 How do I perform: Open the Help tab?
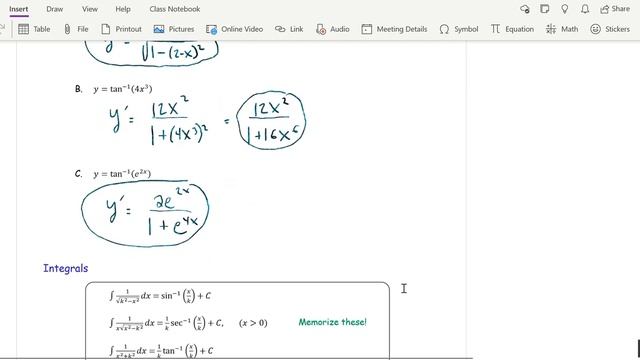(x=122, y=9)
